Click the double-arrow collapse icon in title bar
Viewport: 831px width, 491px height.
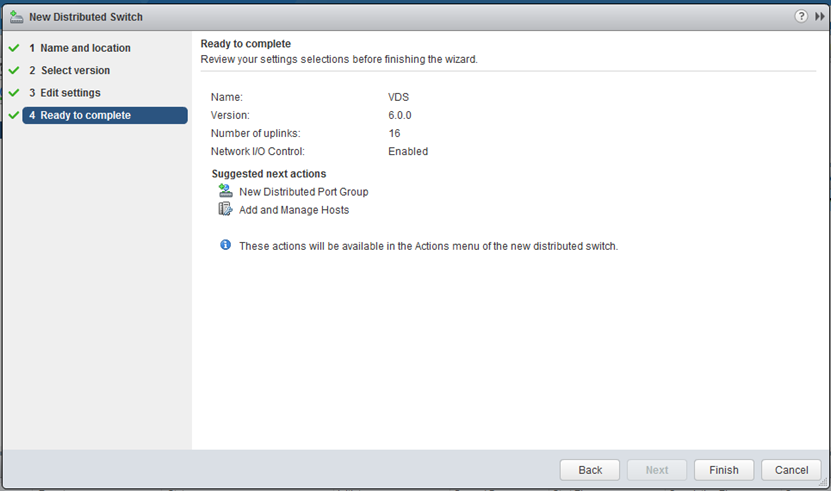[819, 16]
